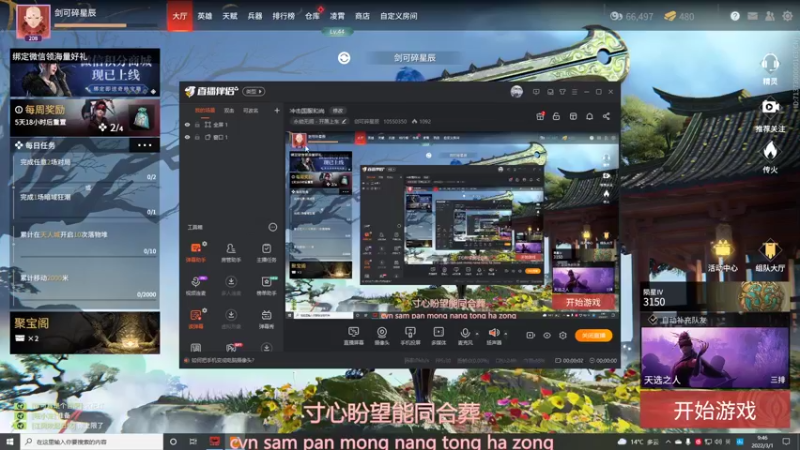The image size is (800, 450).
Task: Open game settings gear in the top bar
Action: [x=787, y=16]
